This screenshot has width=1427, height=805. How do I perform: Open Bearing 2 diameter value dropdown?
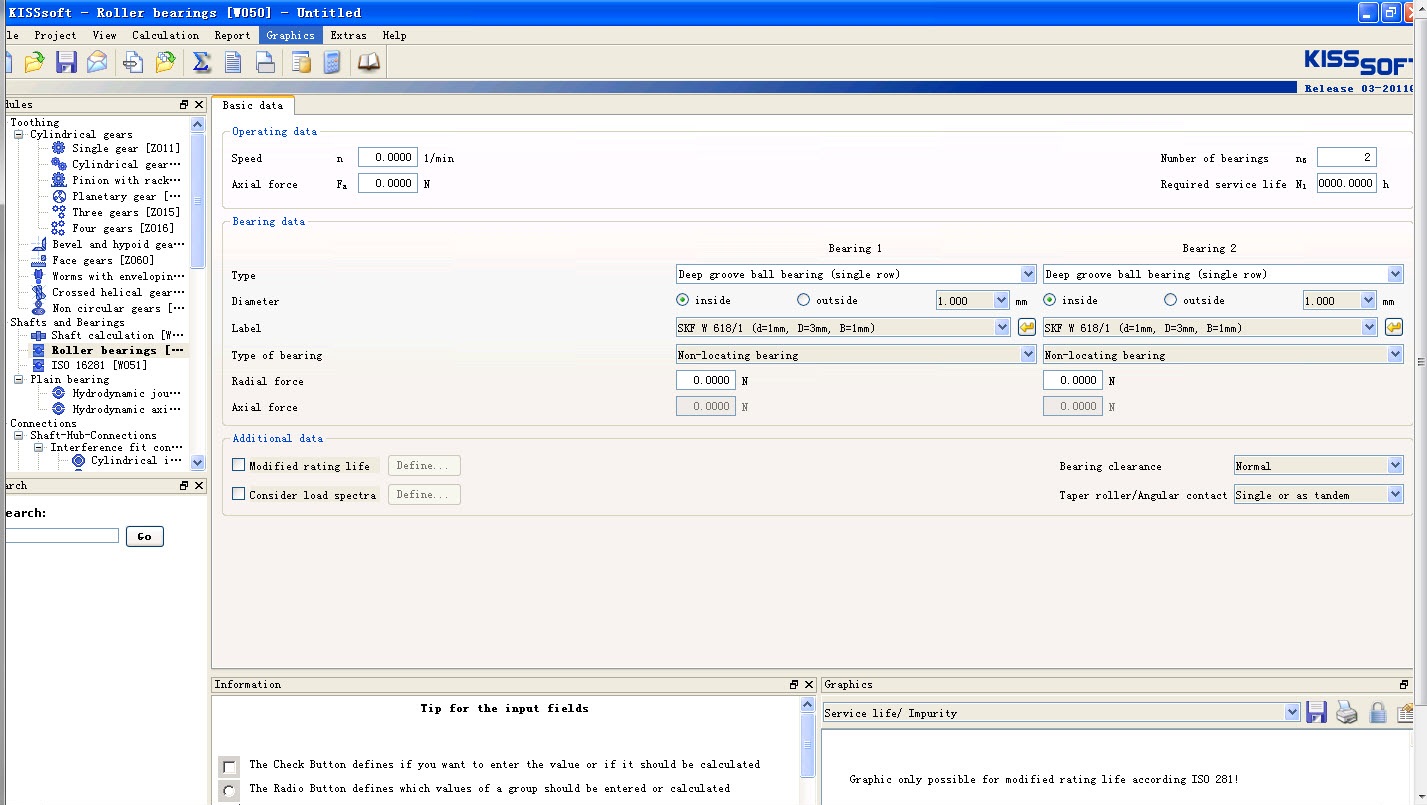click(1340, 300)
